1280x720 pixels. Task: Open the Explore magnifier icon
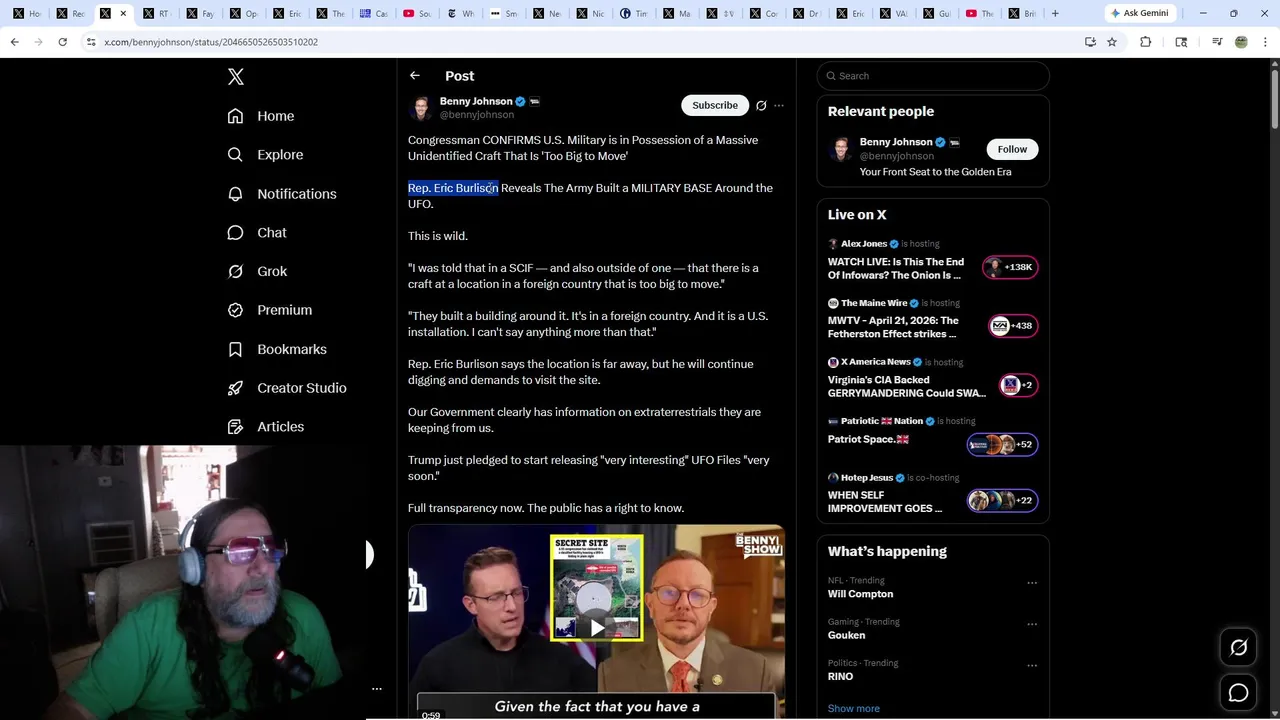(x=235, y=155)
